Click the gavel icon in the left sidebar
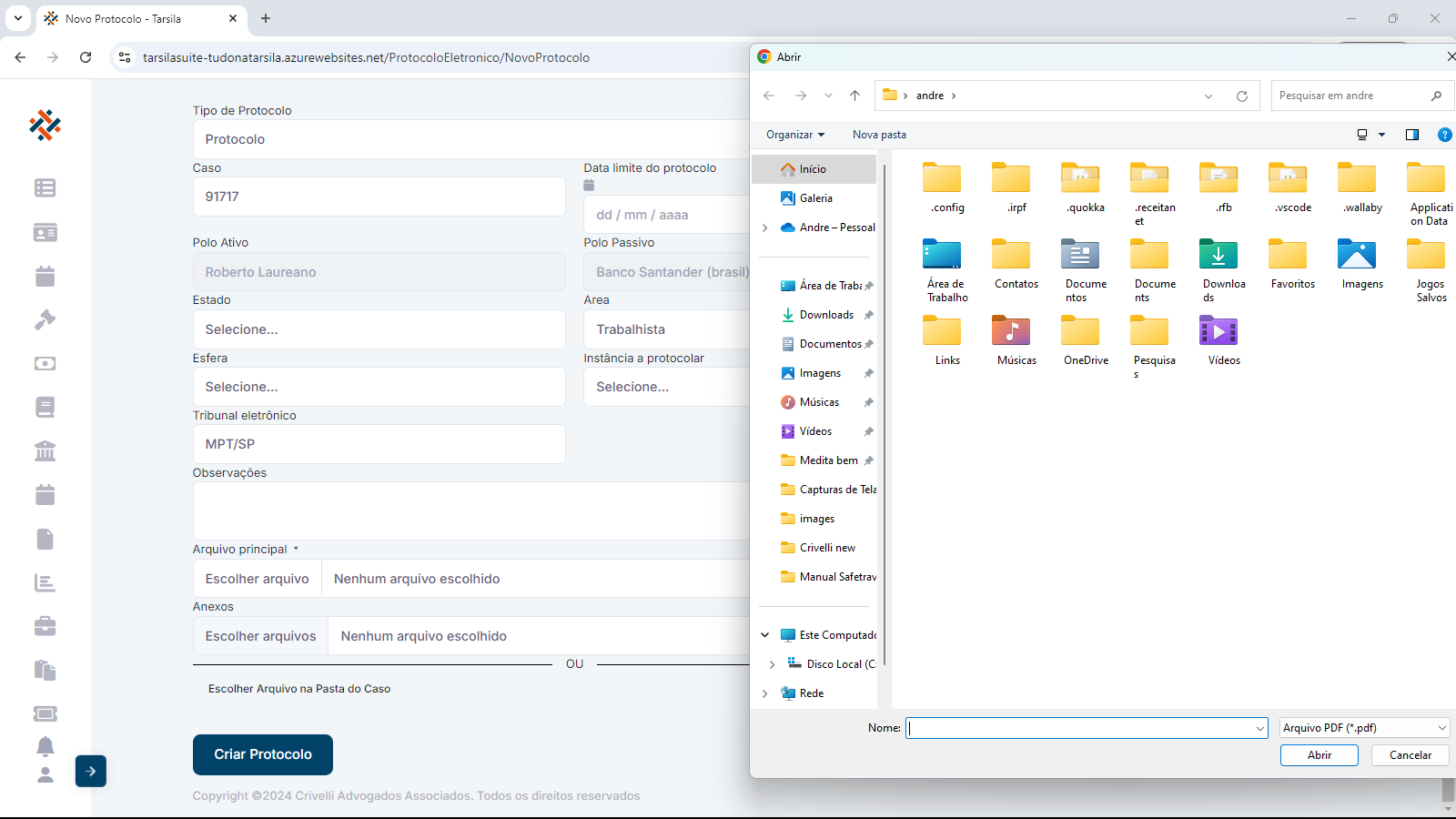This screenshot has width=1456, height=819. point(45,319)
